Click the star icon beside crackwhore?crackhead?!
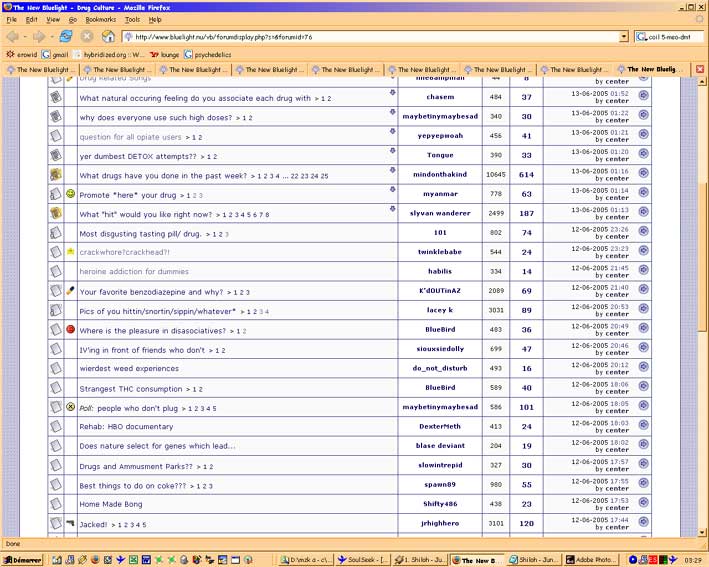 pos(71,251)
